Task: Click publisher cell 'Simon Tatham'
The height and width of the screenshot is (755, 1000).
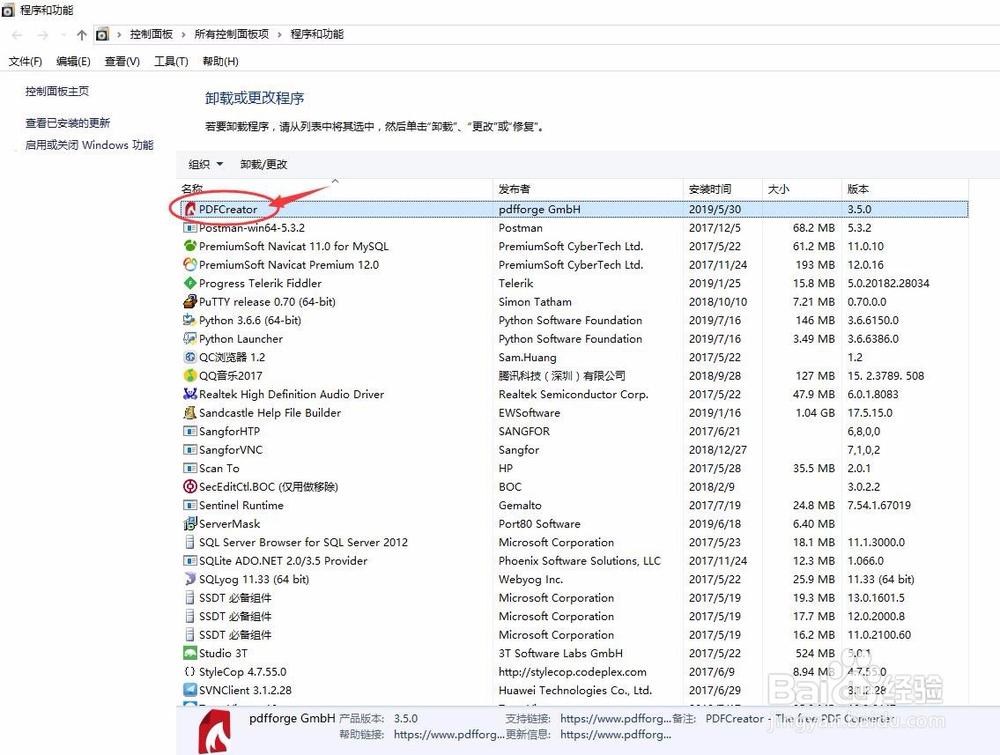Action: pos(534,302)
